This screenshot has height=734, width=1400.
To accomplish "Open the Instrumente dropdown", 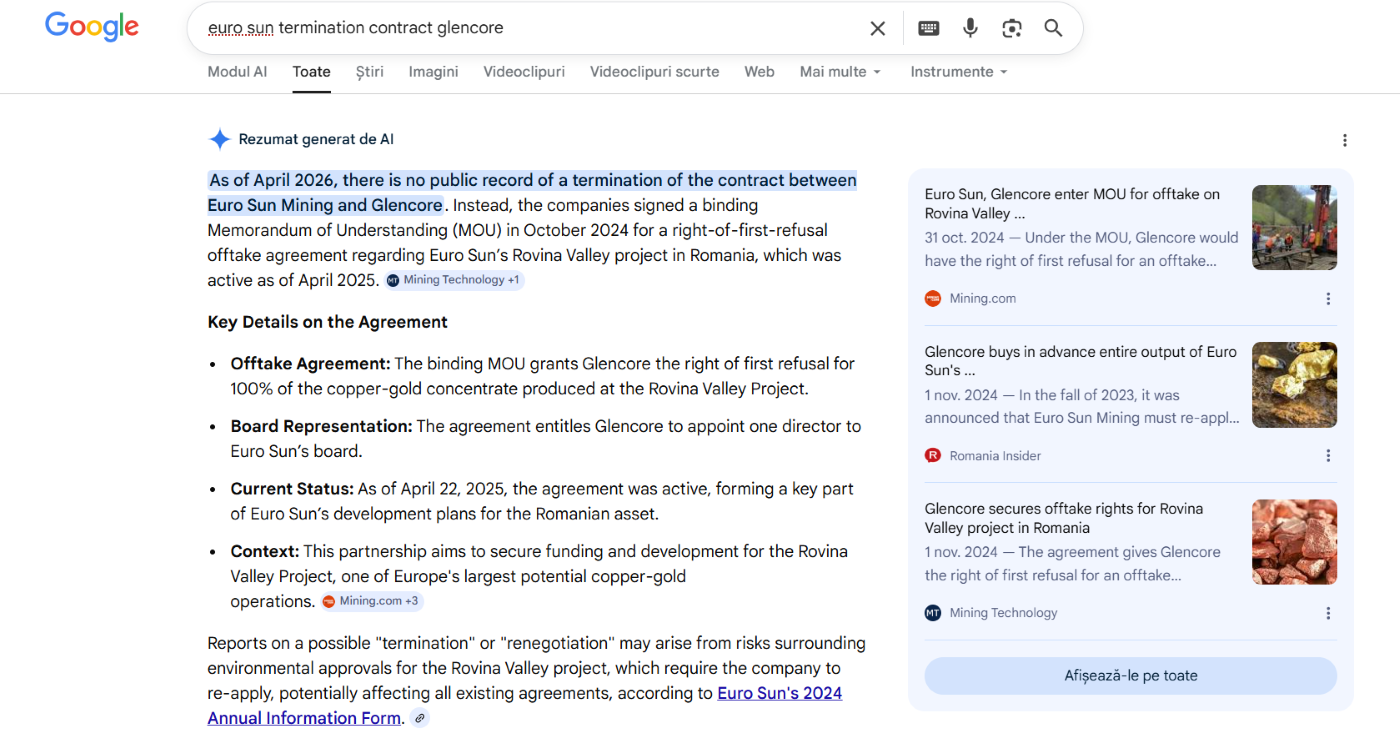I will click(x=958, y=71).
